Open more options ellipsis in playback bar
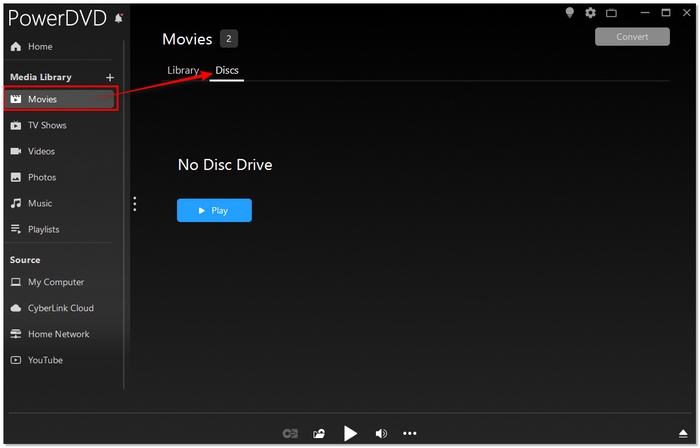This screenshot has height=448, width=700. pos(409,433)
